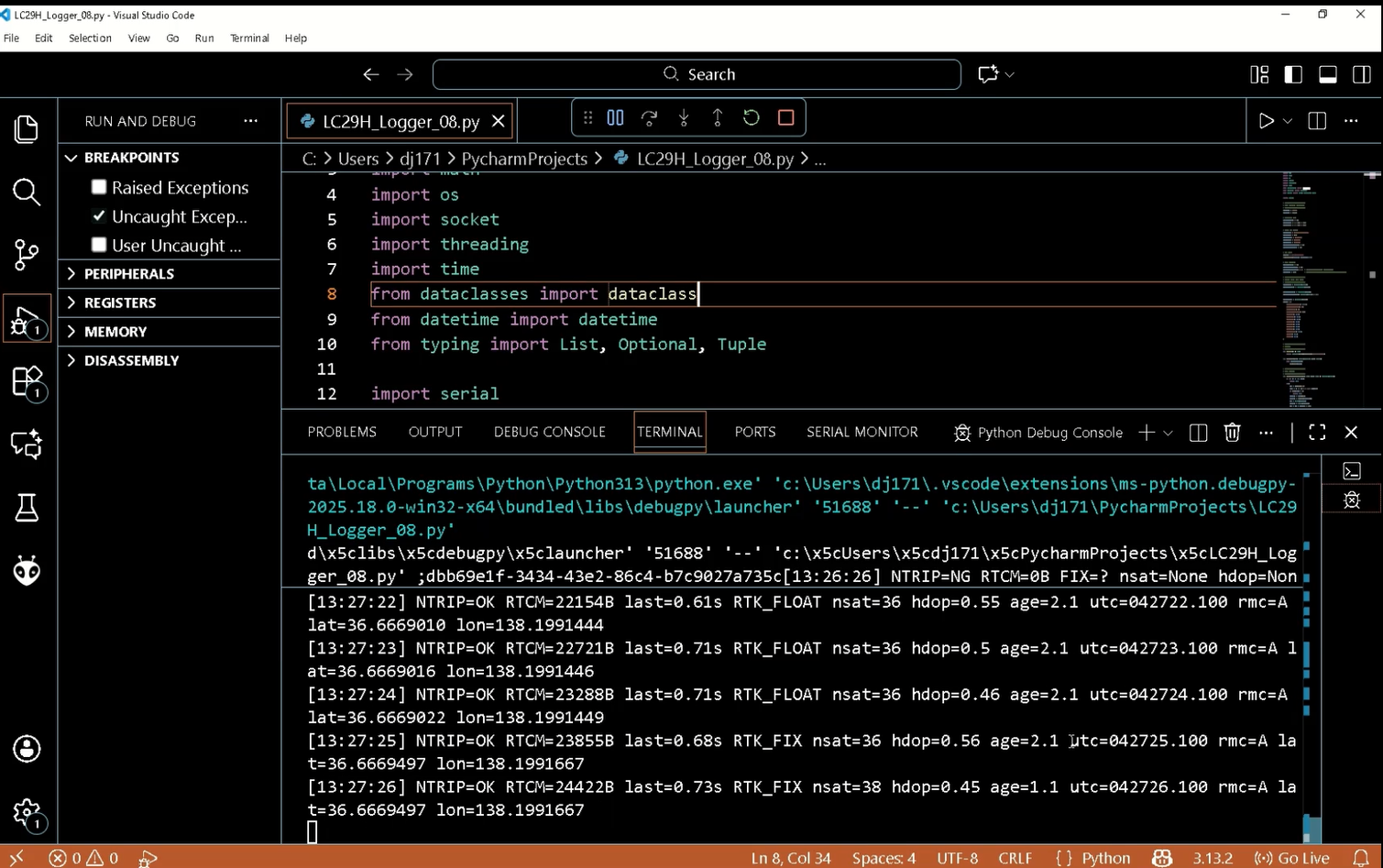
Task: Switch to DEBUG CONSOLE tab
Action: [x=549, y=432]
